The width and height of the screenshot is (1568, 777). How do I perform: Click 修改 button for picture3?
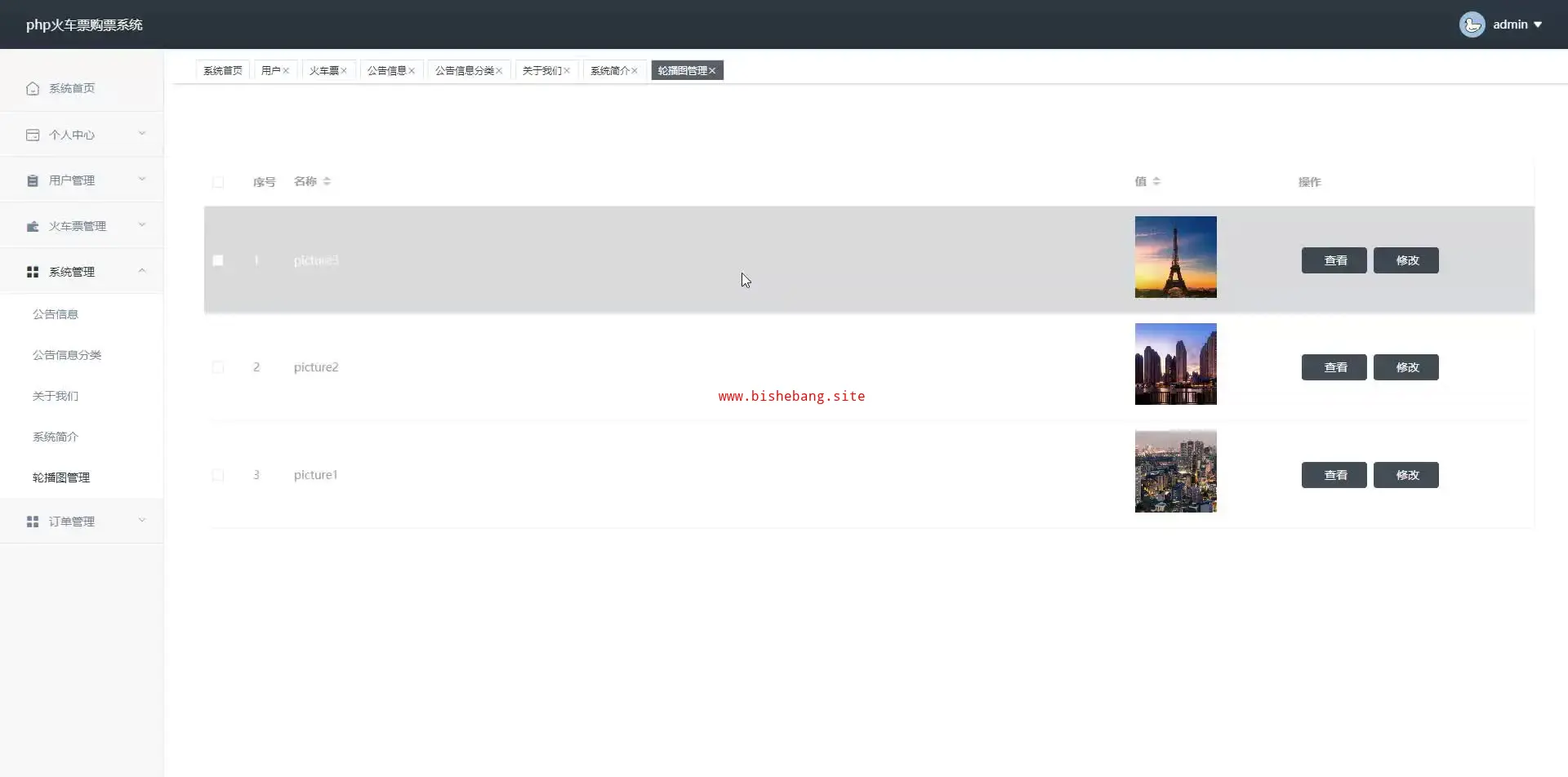point(1406,260)
